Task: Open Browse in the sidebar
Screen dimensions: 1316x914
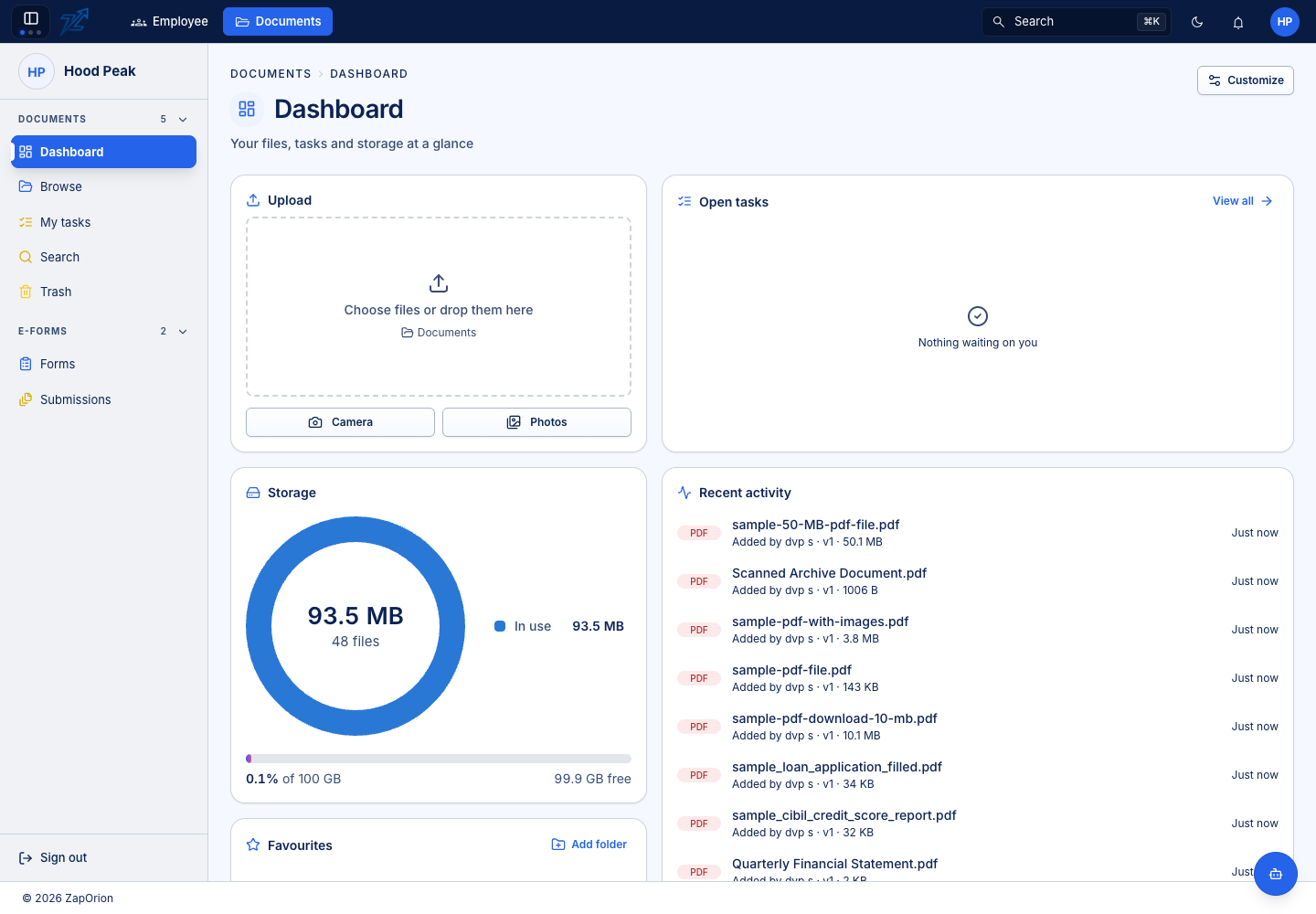Action: coord(104,186)
